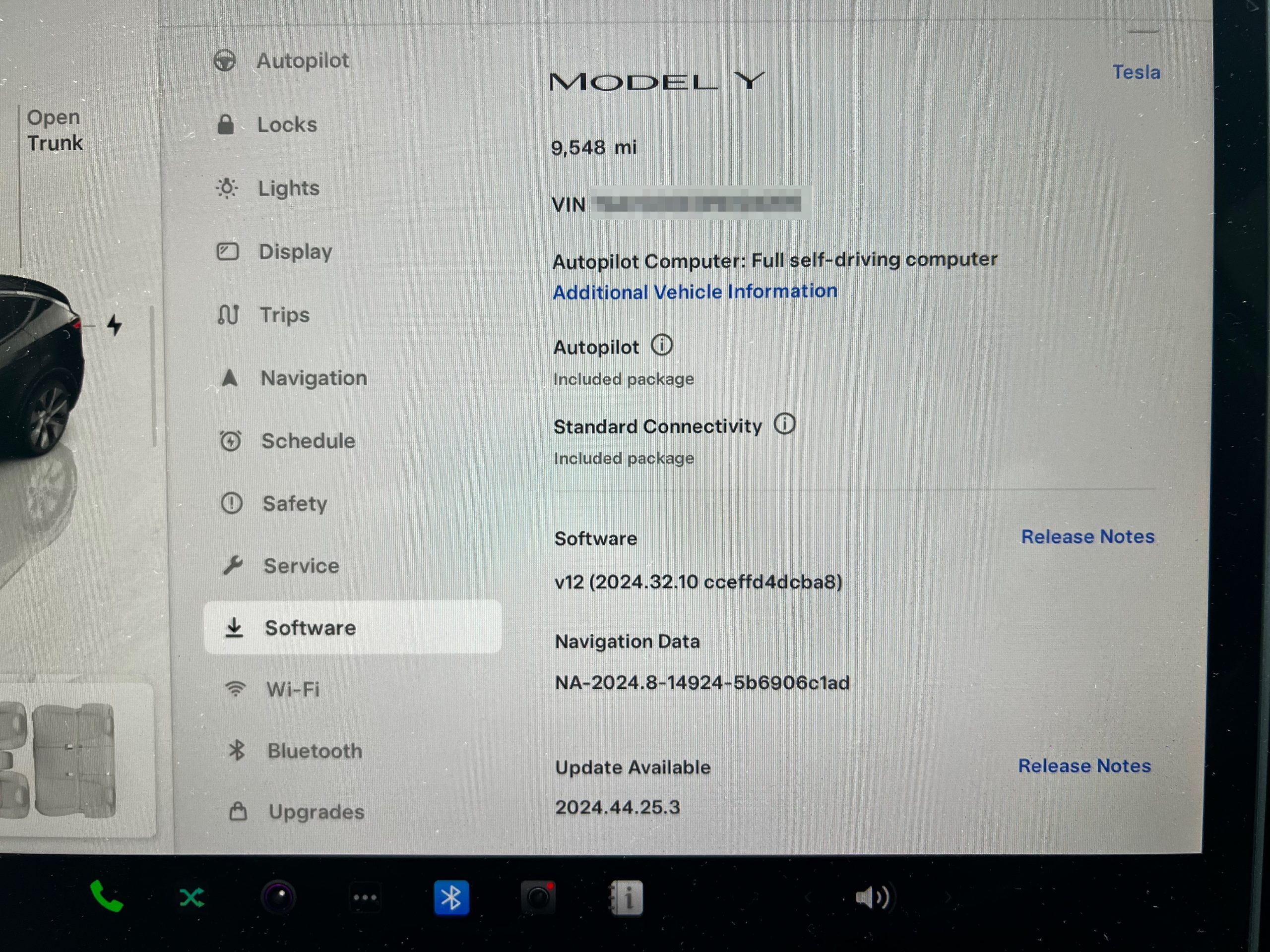Open the dashcam camera icon
The width and height of the screenshot is (1270, 952).
[x=538, y=897]
